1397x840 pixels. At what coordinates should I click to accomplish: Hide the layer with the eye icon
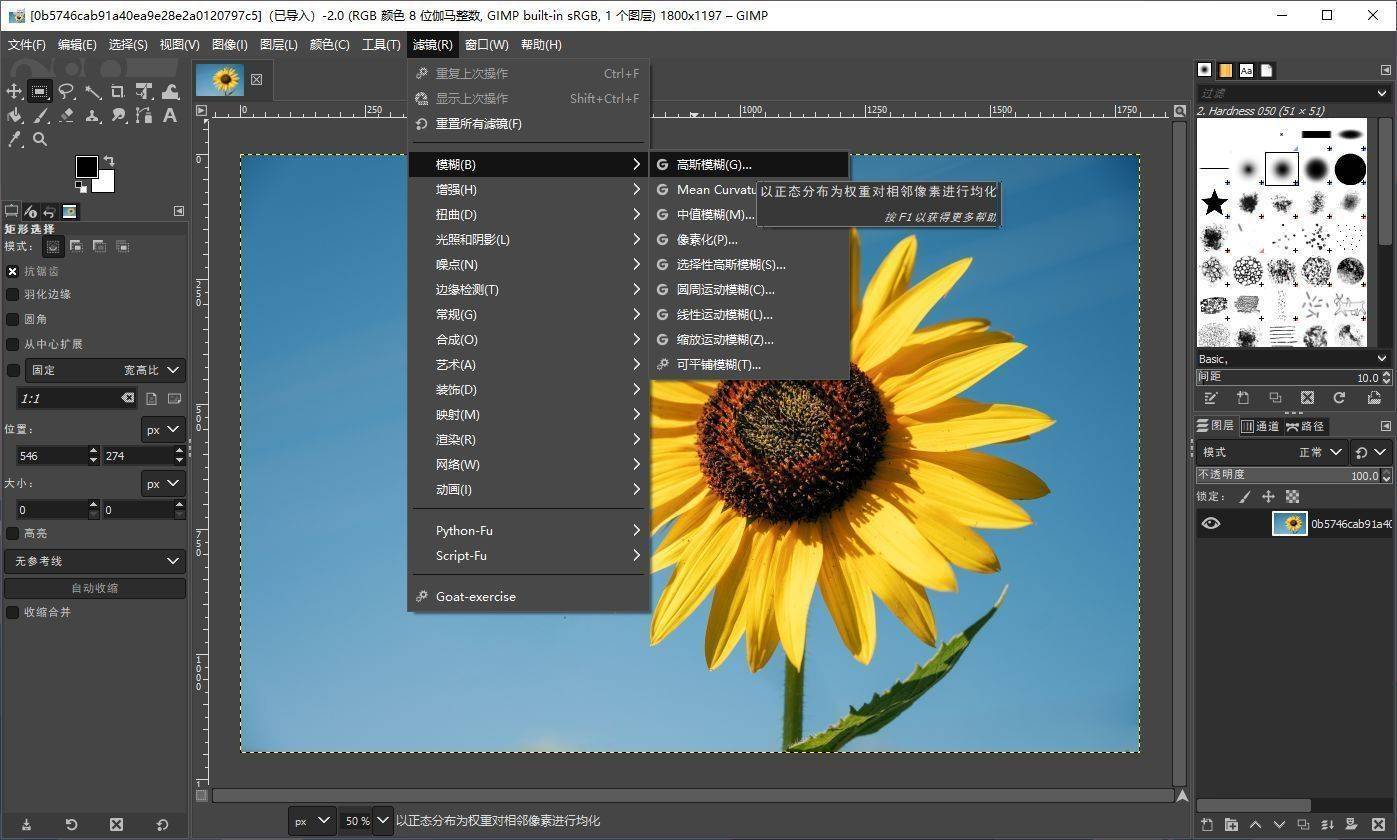click(1211, 523)
